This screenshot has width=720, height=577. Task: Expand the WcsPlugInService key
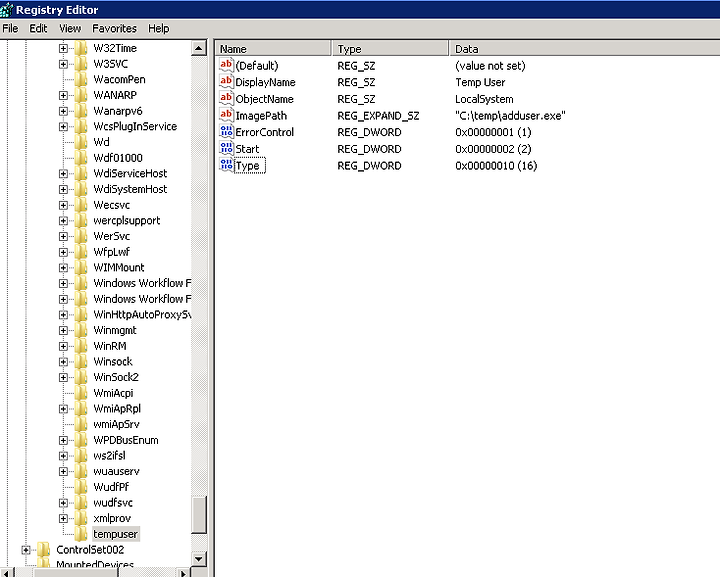pyautogui.click(x=63, y=127)
